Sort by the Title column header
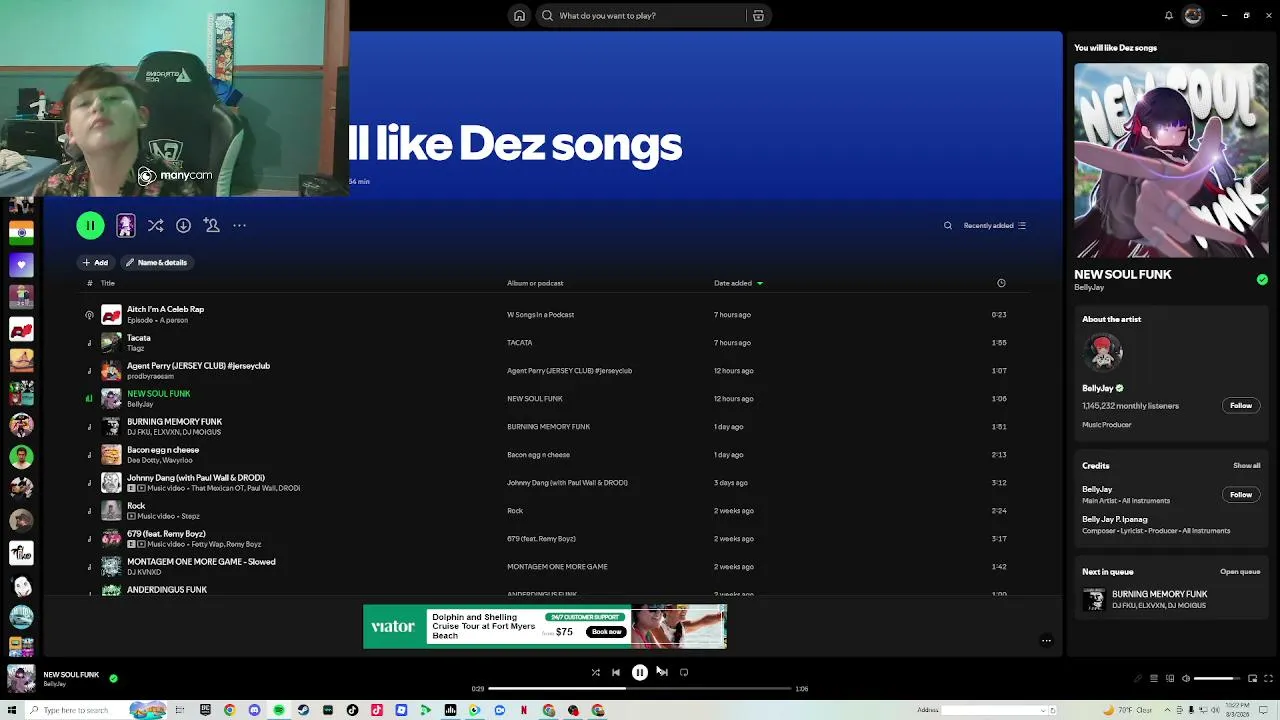This screenshot has width=1280, height=720. click(108, 283)
